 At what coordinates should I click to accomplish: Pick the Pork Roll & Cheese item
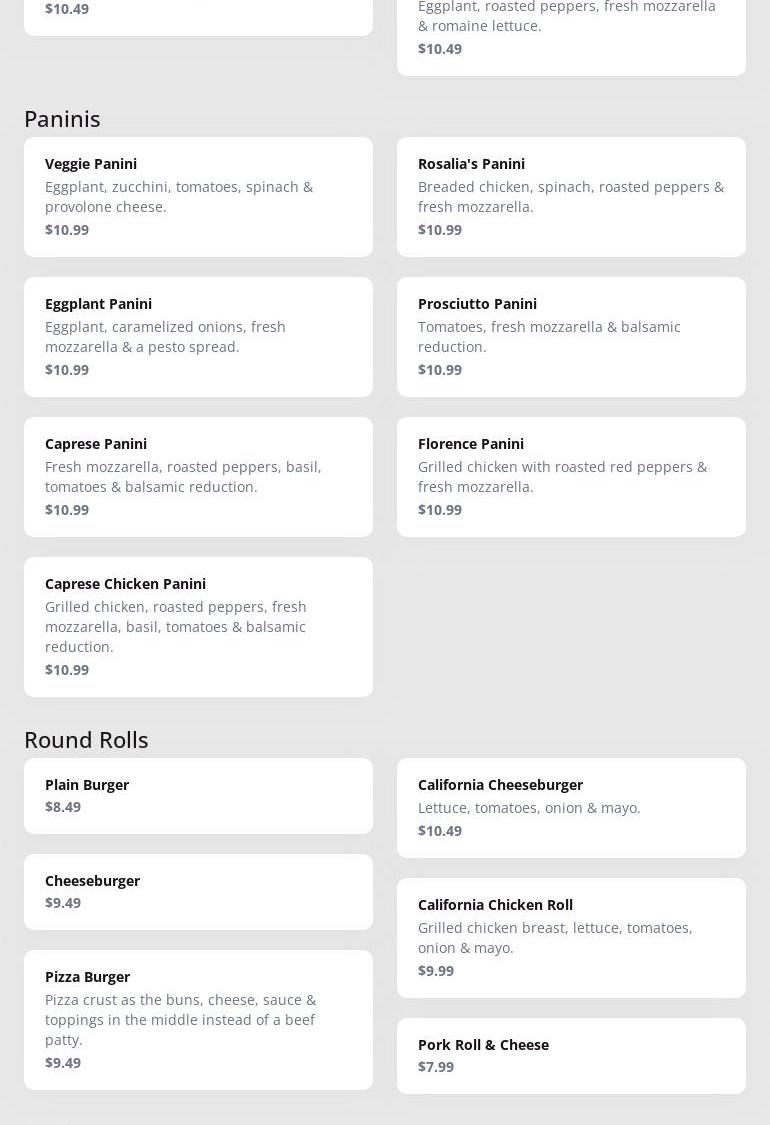pyautogui.click(x=571, y=1055)
